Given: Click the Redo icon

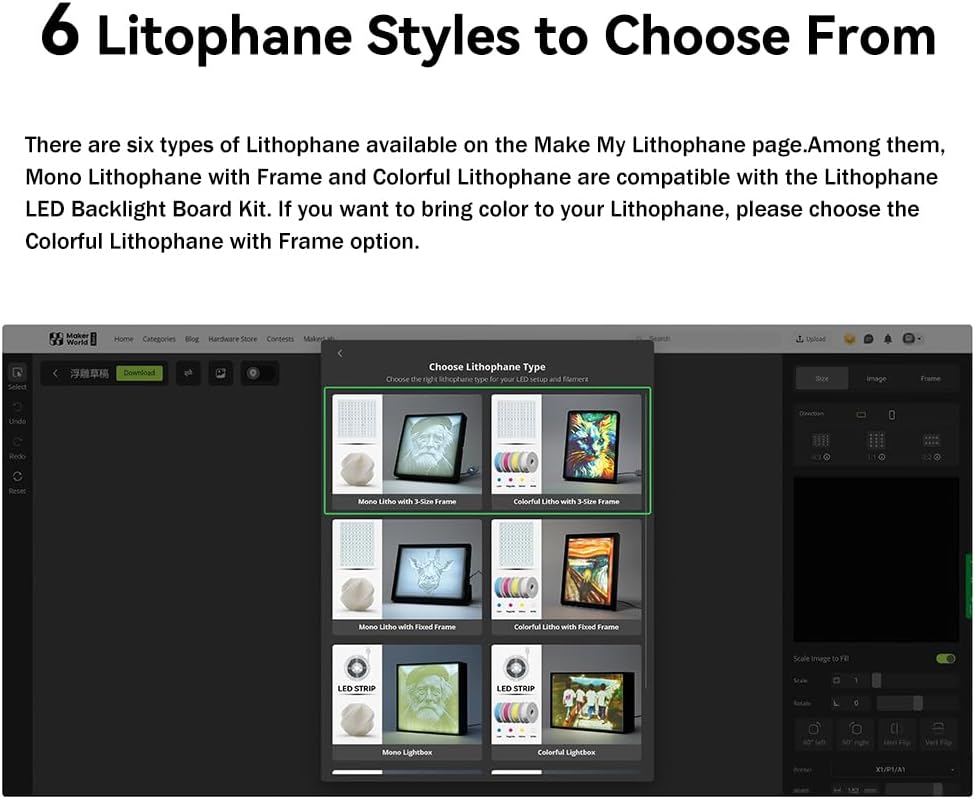Looking at the screenshot, I should [x=17, y=442].
